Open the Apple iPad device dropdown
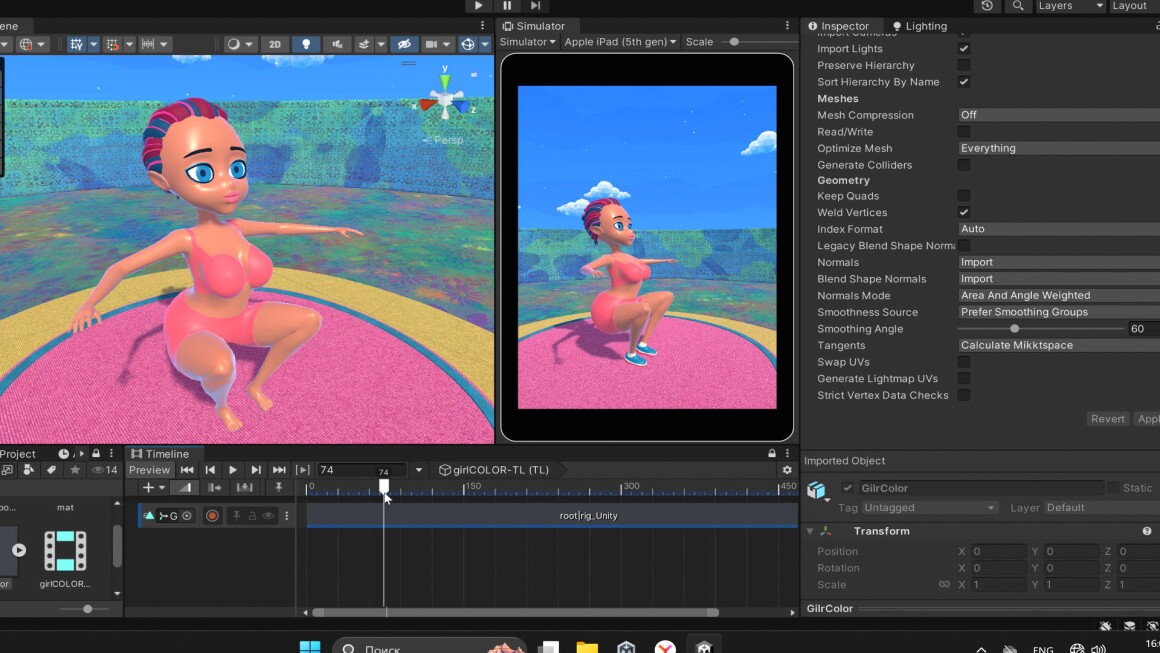The height and width of the screenshot is (653, 1160). tap(620, 42)
